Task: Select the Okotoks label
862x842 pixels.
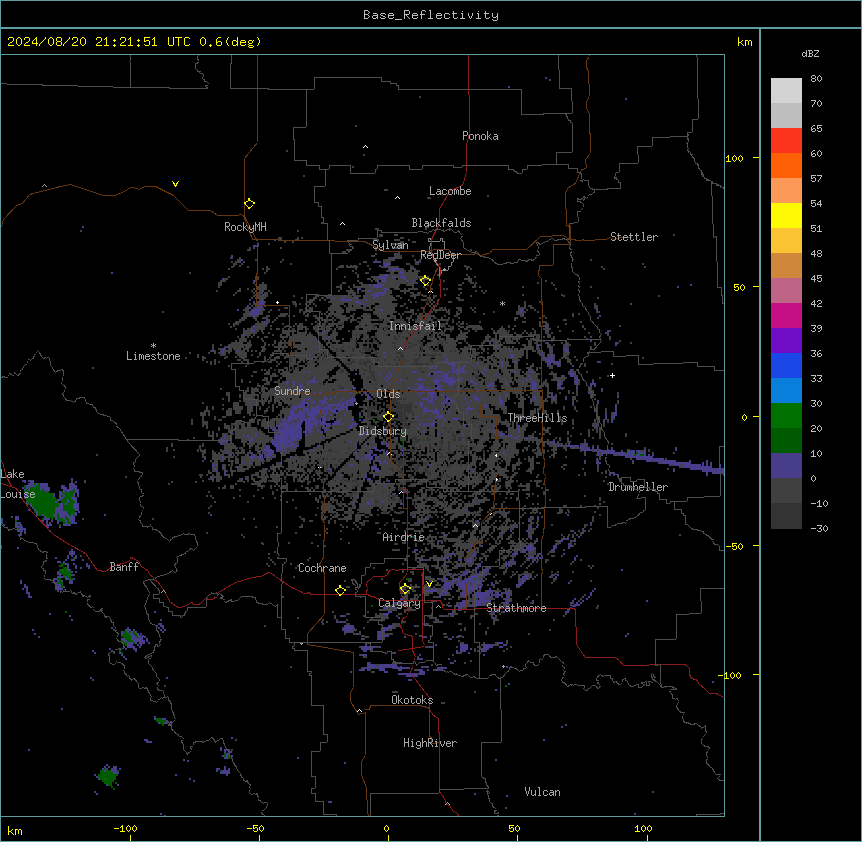Action: click(412, 700)
